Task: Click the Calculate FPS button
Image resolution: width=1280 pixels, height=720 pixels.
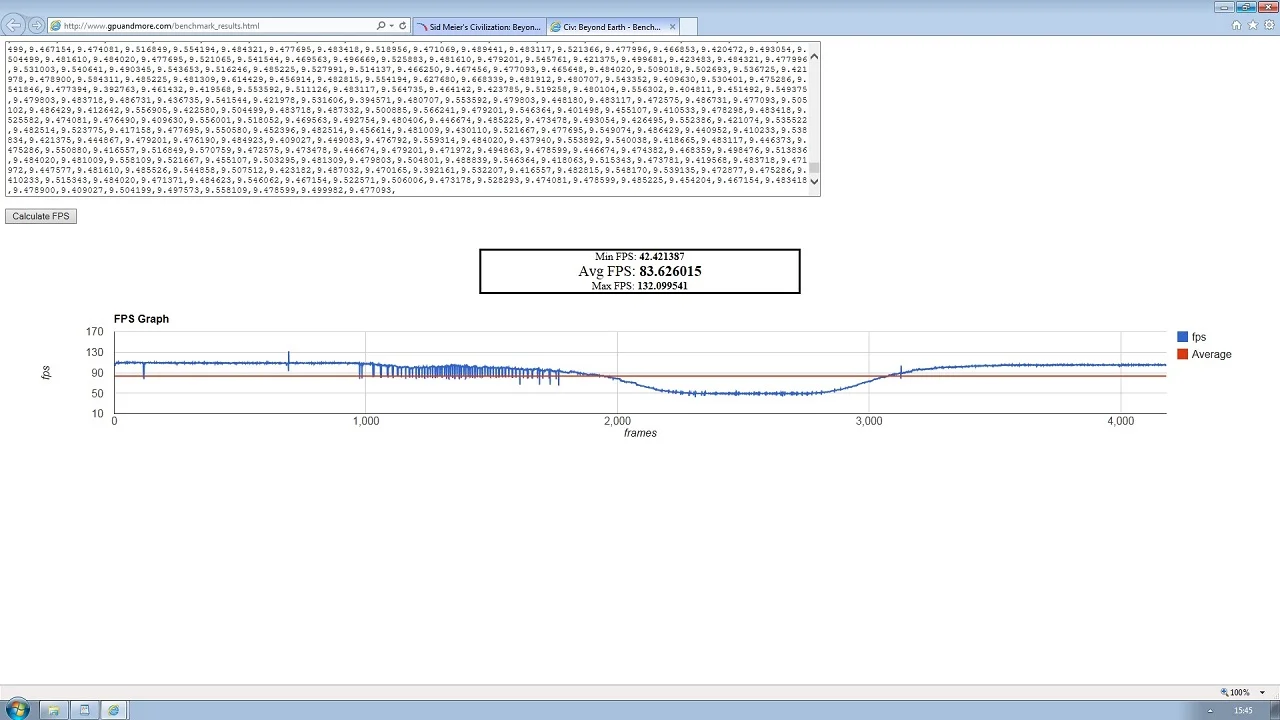Action: click(41, 216)
